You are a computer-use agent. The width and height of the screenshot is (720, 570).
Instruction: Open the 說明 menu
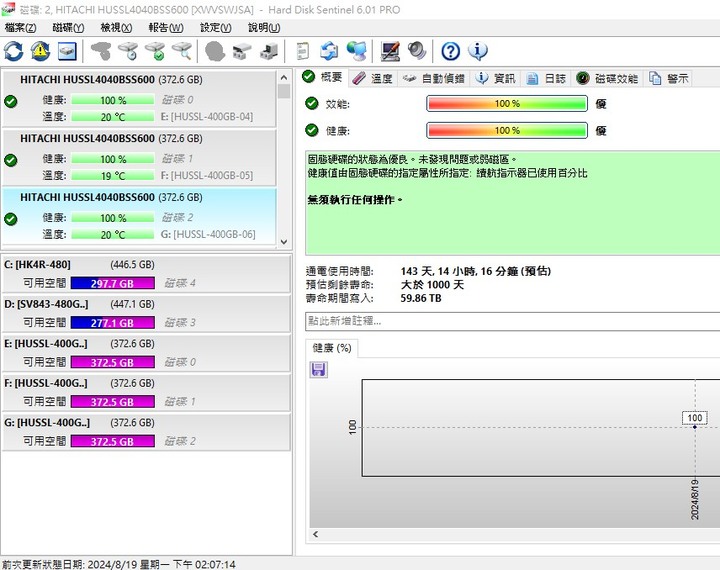click(264, 28)
